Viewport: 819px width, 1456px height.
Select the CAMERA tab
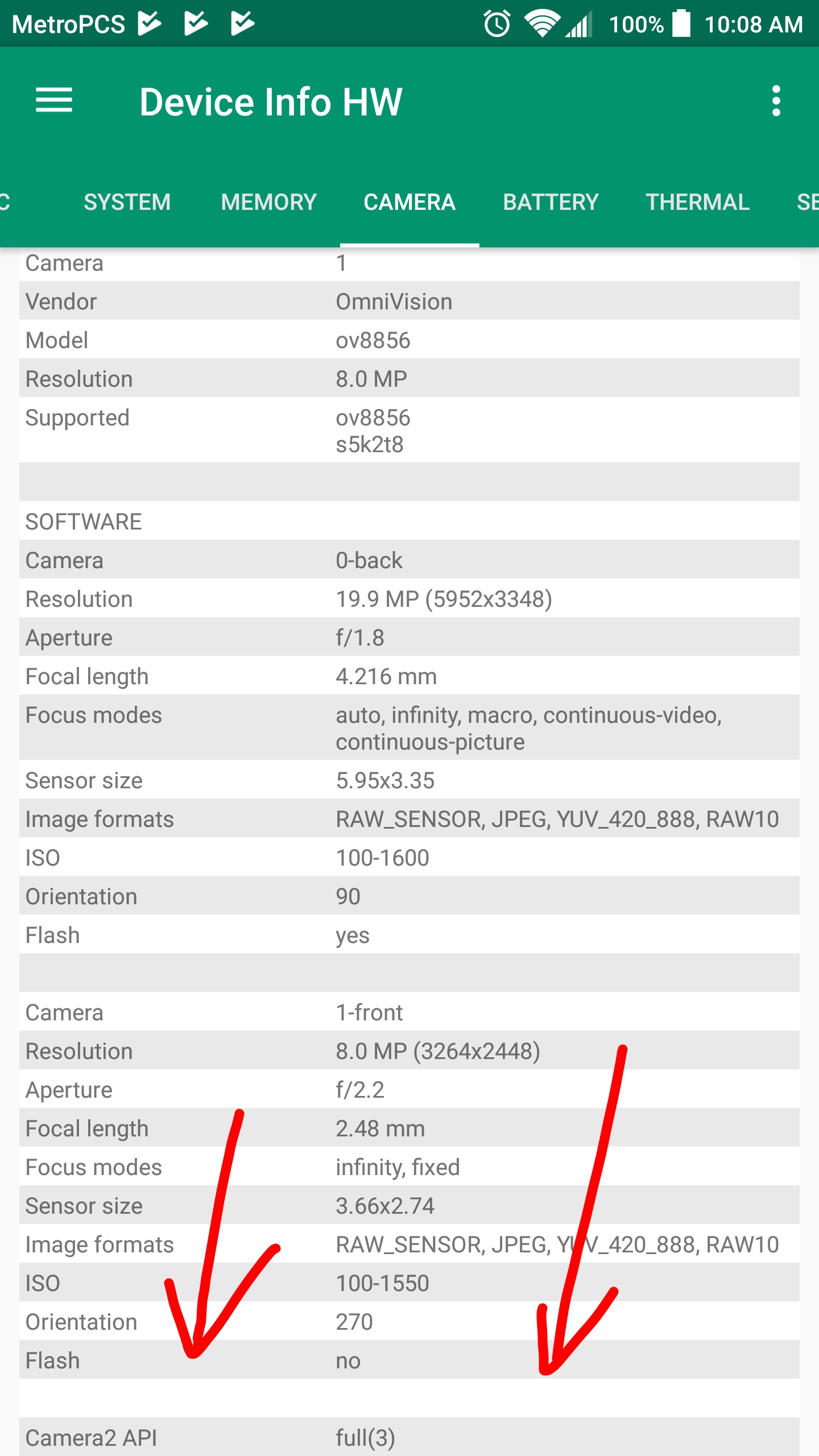(x=409, y=202)
